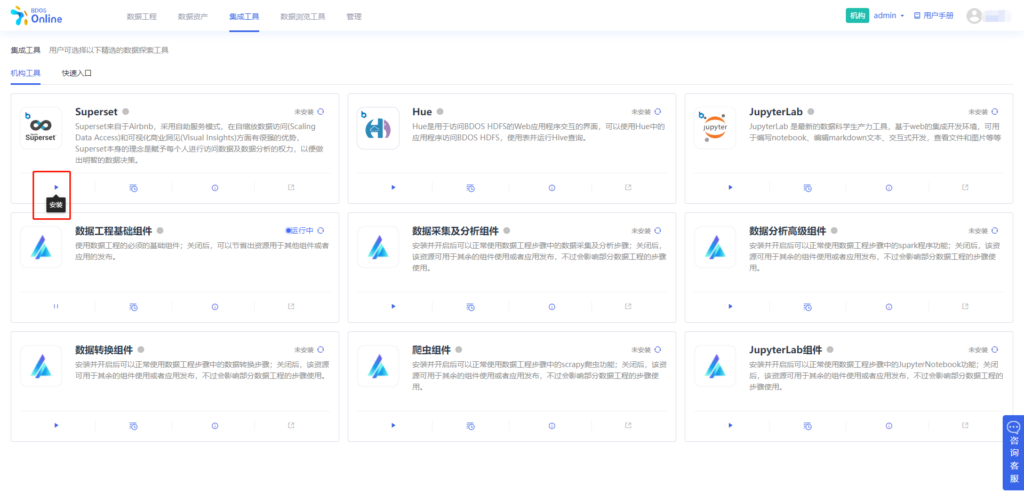Viewport: 1024px width, 500px height.
Task: Install Superset with its play icon
Action: 56,187
